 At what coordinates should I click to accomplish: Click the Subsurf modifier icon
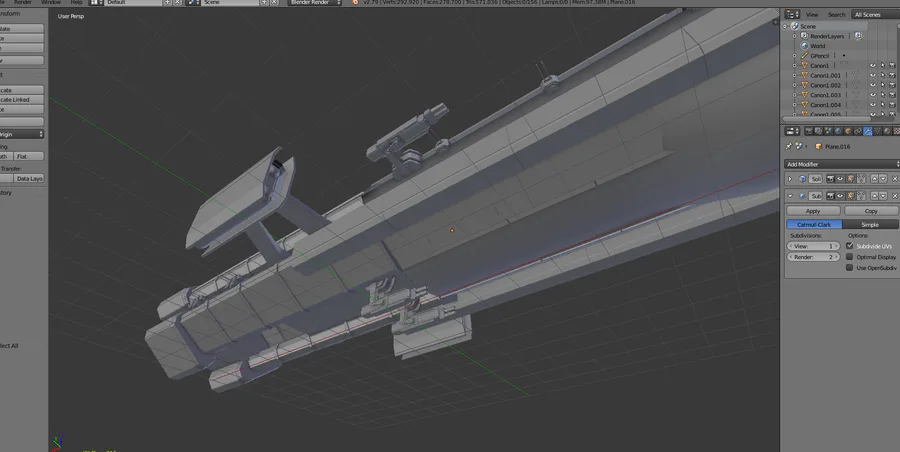[x=802, y=196]
